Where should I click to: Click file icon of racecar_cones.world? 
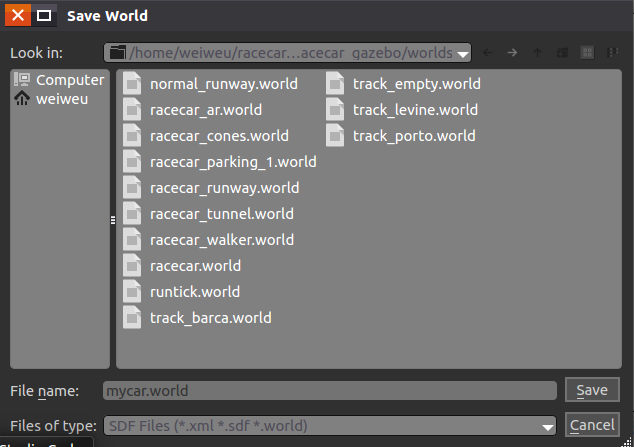pos(132,136)
